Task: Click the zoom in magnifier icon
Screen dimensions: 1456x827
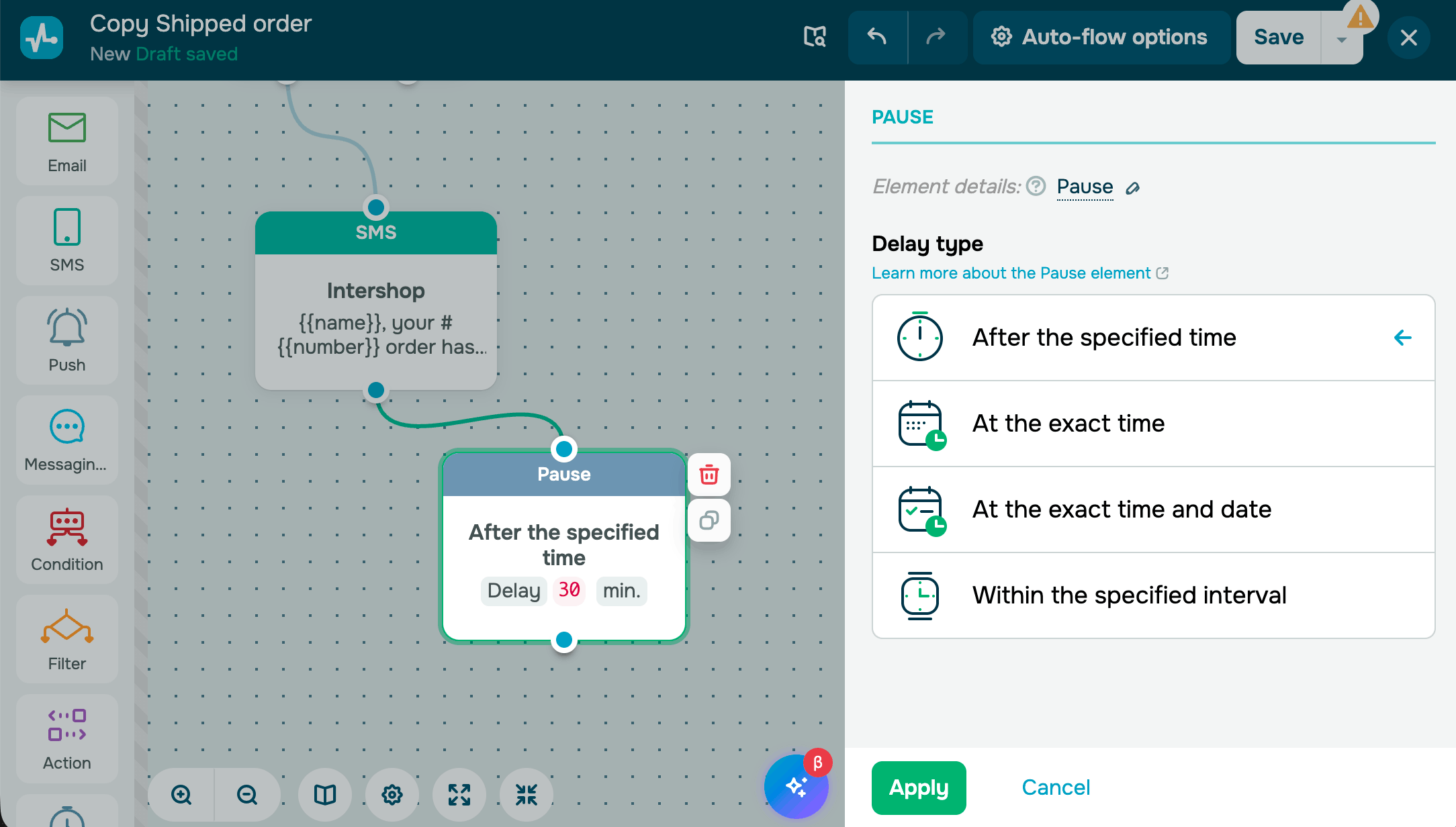Action: tap(181, 795)
